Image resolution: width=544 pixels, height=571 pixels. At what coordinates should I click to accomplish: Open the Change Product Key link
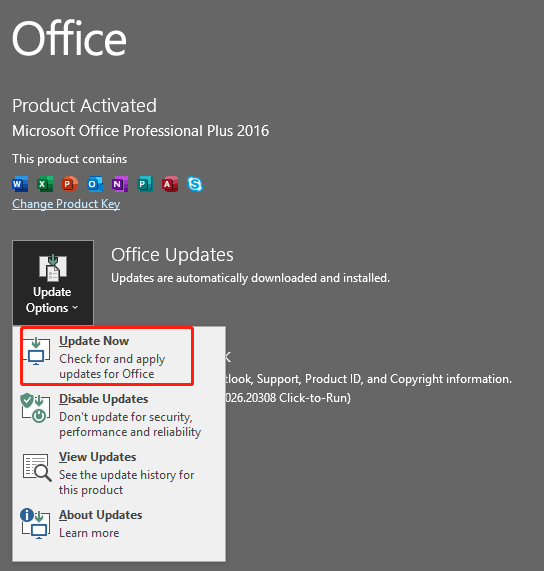pyautogui.click(x=66, y=204)
